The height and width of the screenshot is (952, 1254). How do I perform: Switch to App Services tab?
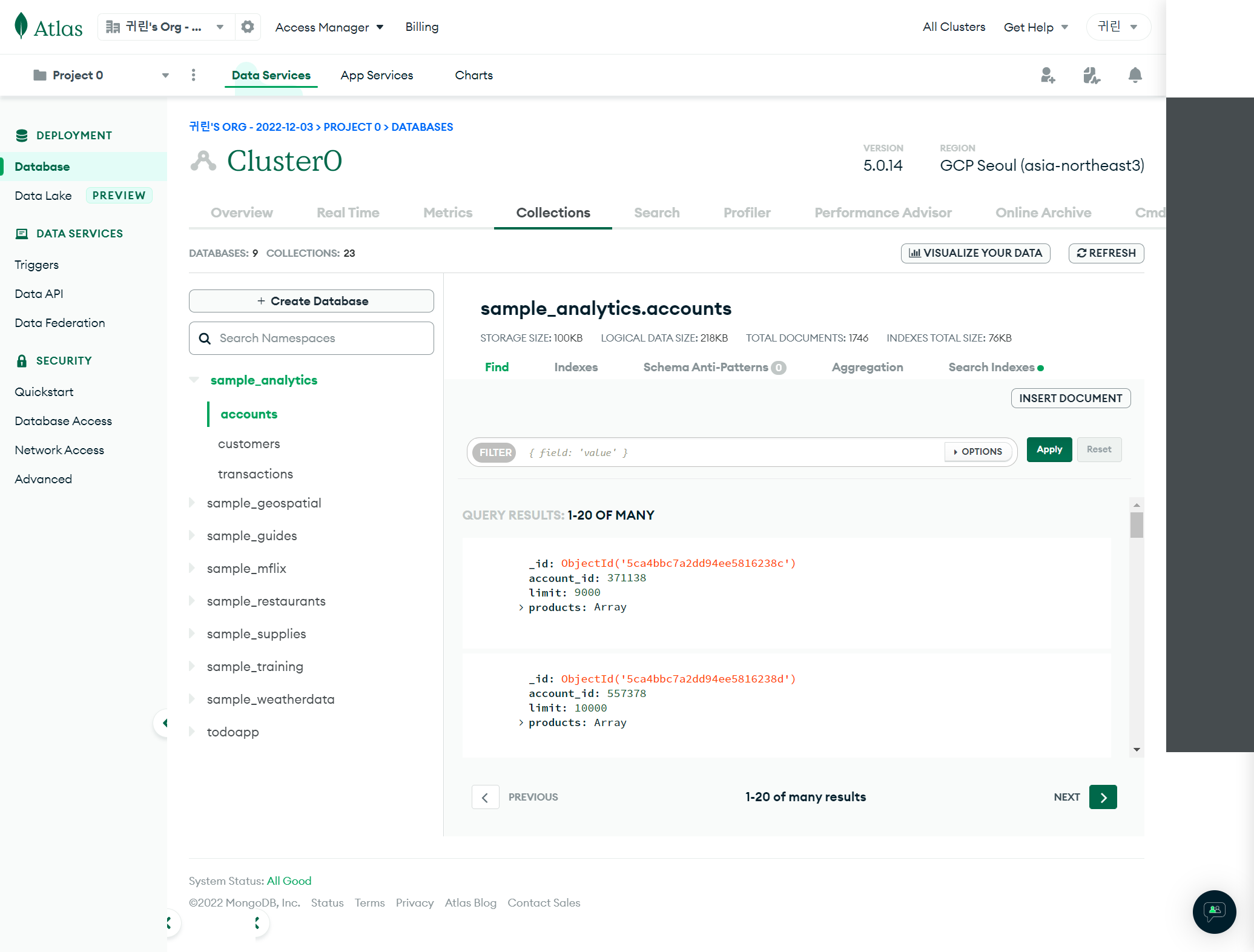(377, 75)
